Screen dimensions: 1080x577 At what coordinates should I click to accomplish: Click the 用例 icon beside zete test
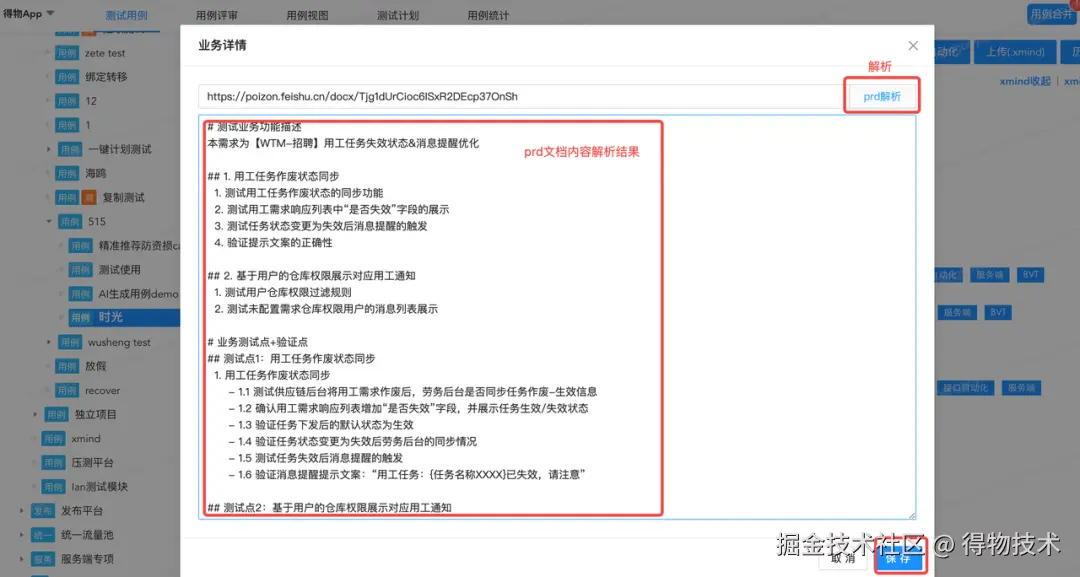point(67,53)
